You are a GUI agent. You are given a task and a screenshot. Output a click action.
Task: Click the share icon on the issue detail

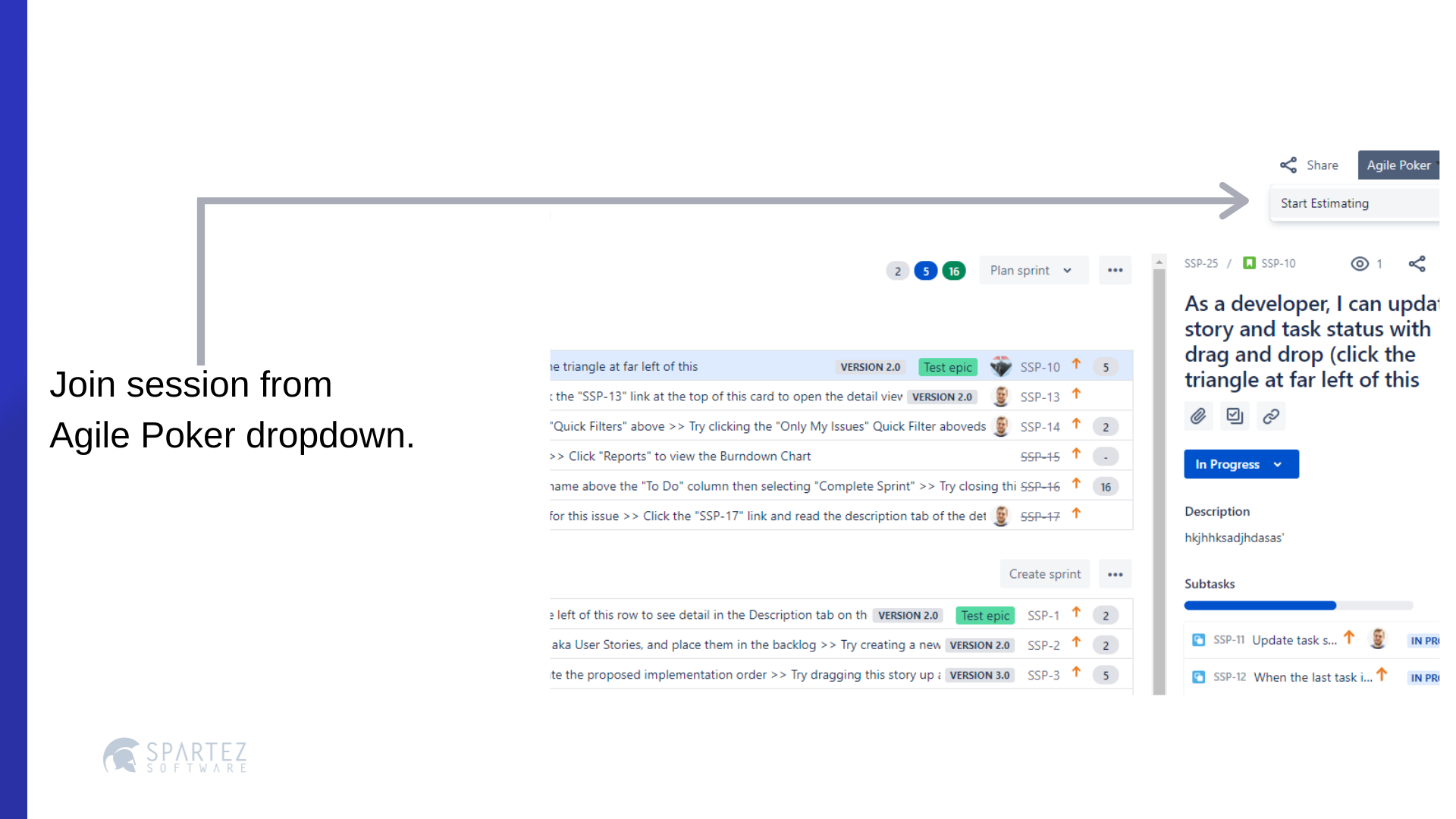click(1417, 263)
